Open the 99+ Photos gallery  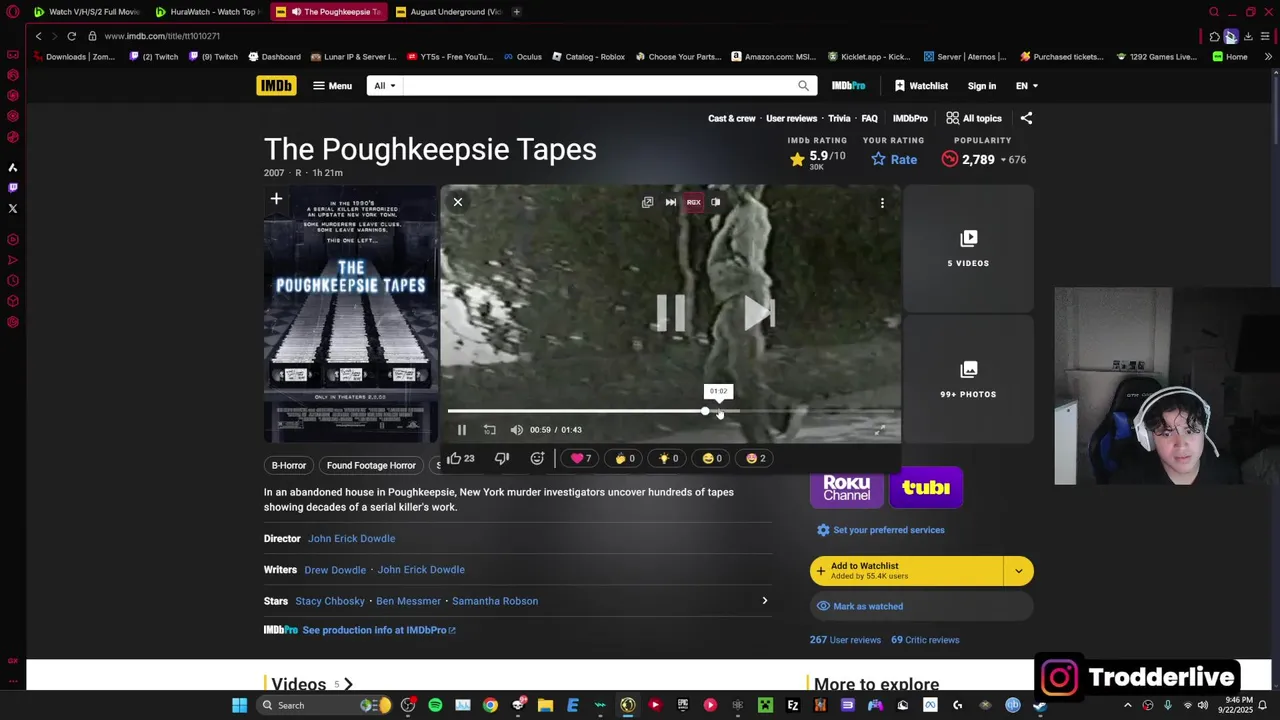[968, 380]
